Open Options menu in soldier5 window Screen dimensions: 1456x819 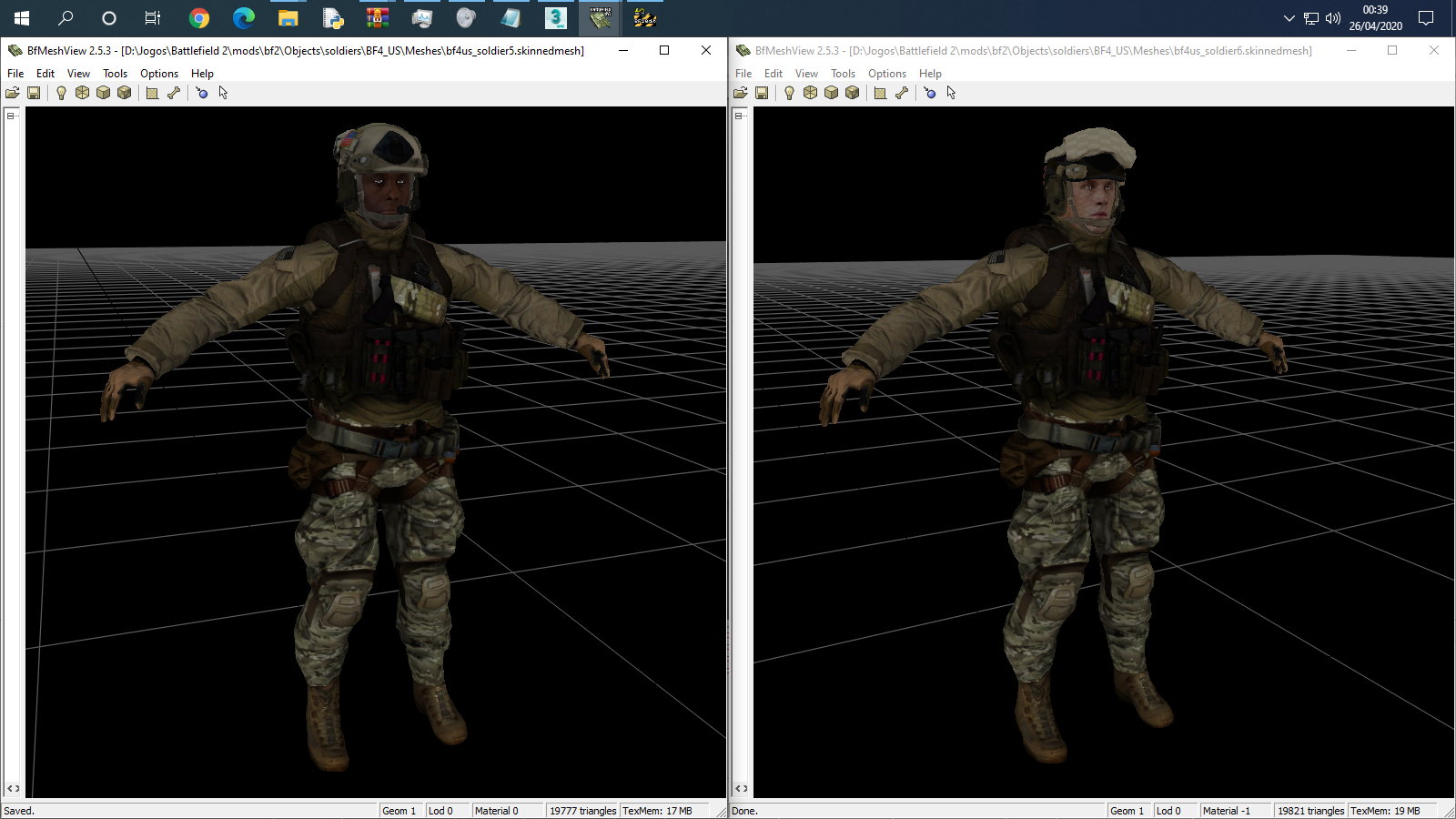coord(159,74)
